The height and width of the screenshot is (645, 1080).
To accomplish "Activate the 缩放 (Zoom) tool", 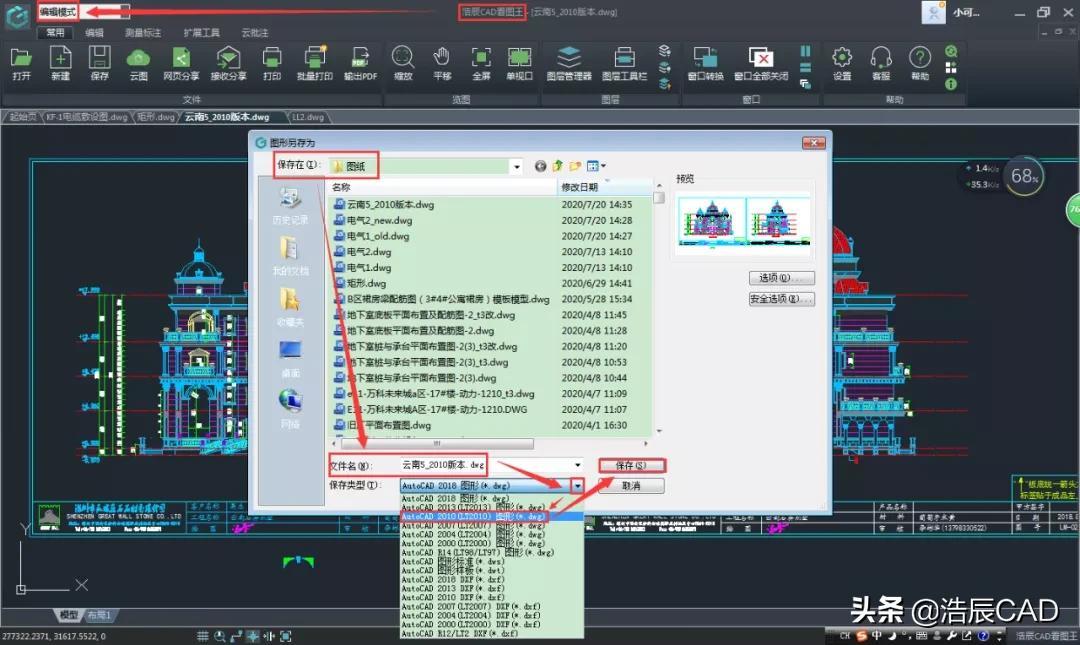I will [x=403, y=62].
